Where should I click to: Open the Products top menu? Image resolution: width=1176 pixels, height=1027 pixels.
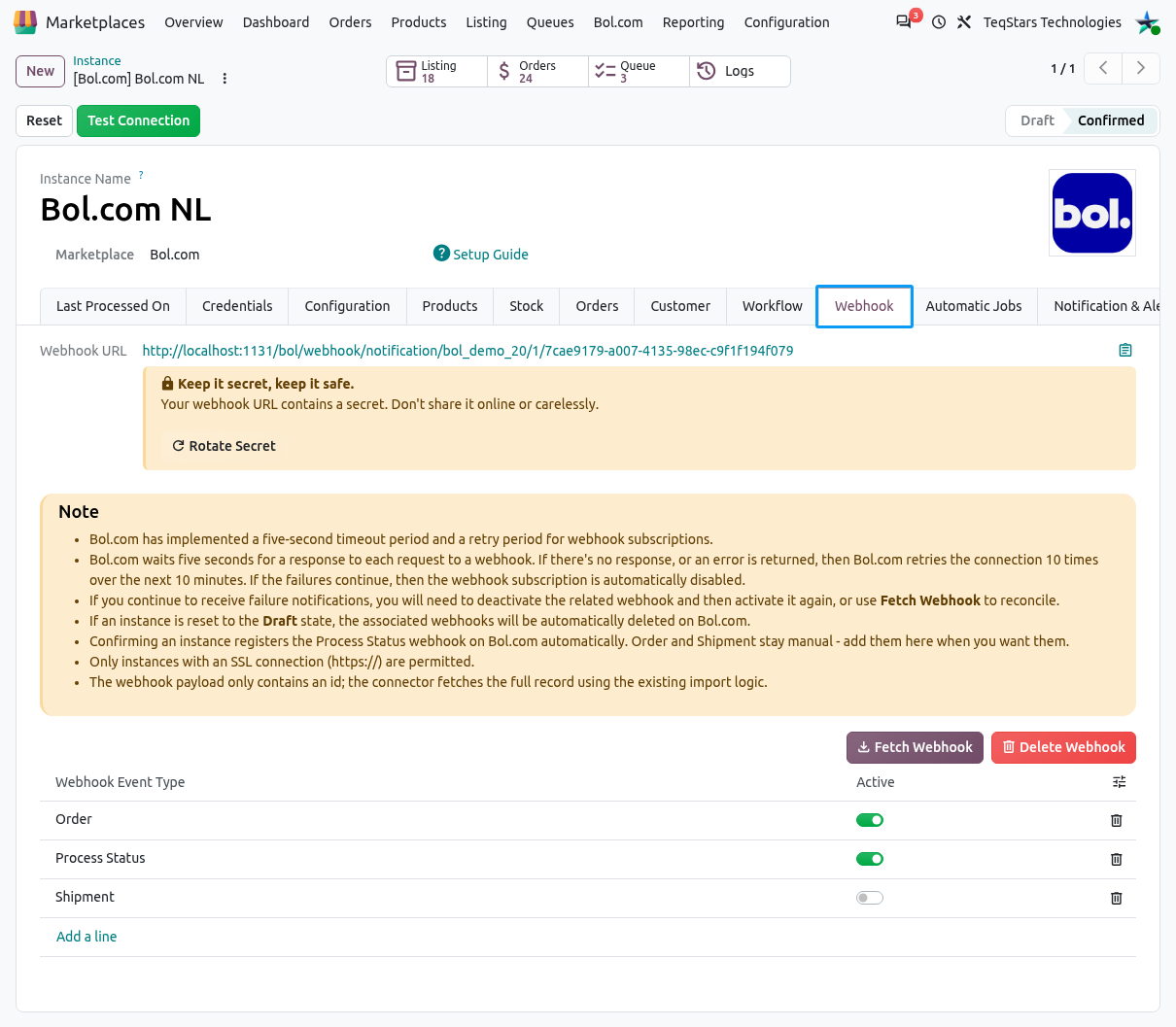click(419, 22)
